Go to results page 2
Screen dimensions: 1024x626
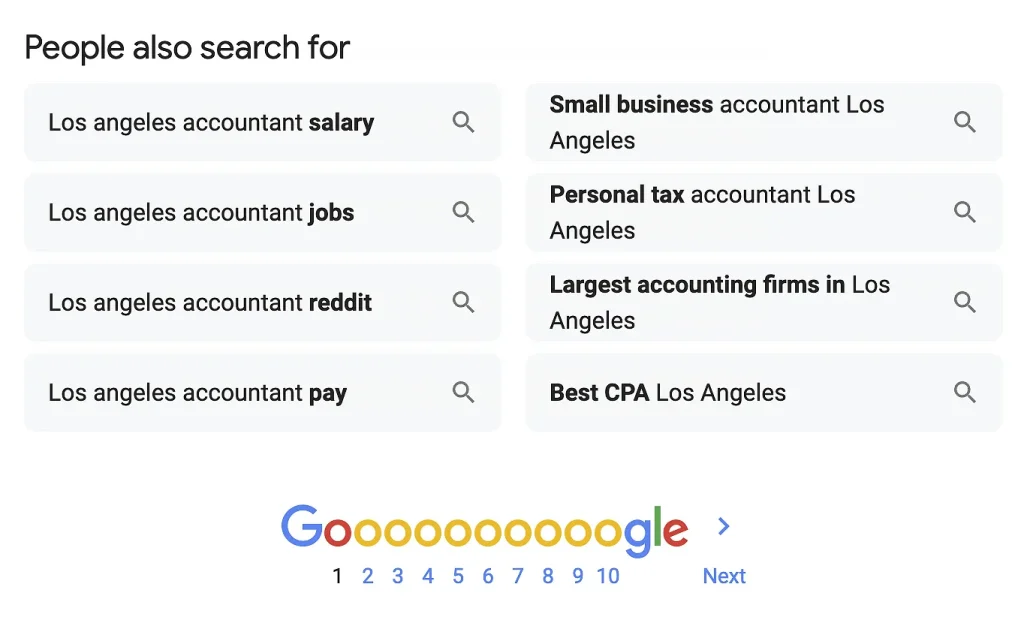click(368, 576)
